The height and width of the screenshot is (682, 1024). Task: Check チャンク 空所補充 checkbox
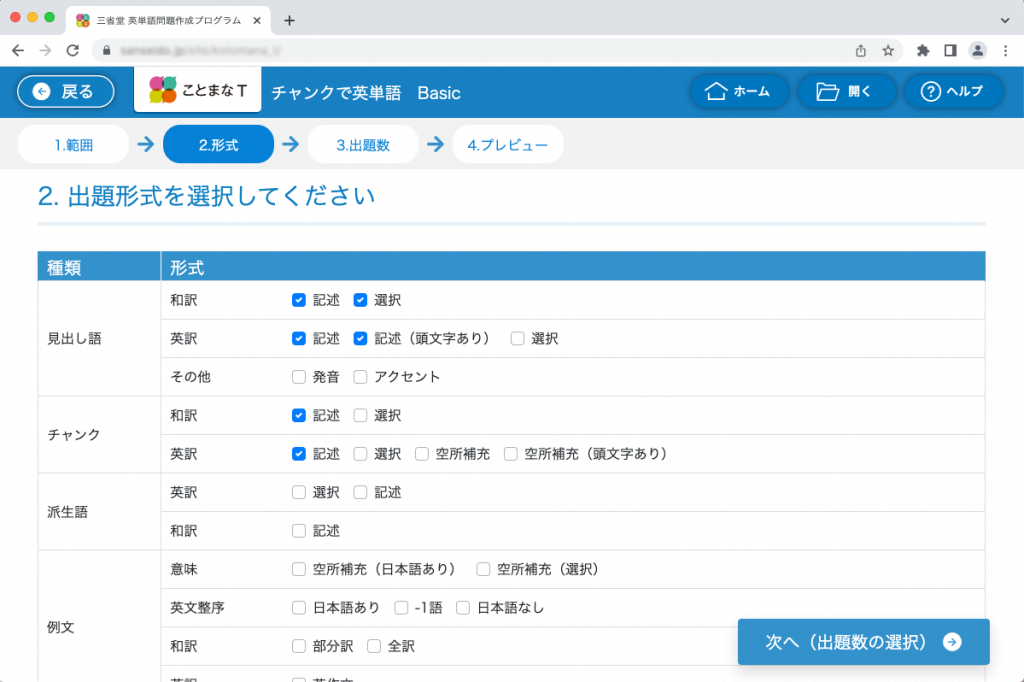pos(422,454)
